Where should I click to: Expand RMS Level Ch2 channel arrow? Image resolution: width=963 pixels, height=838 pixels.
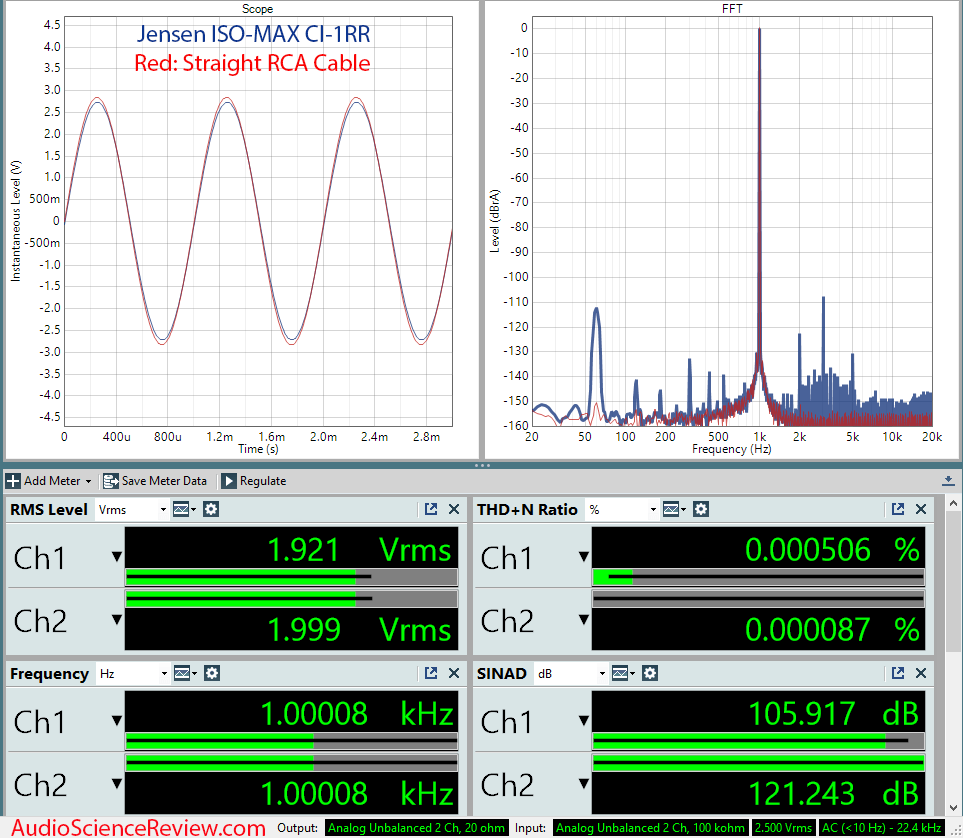[117, 619]
